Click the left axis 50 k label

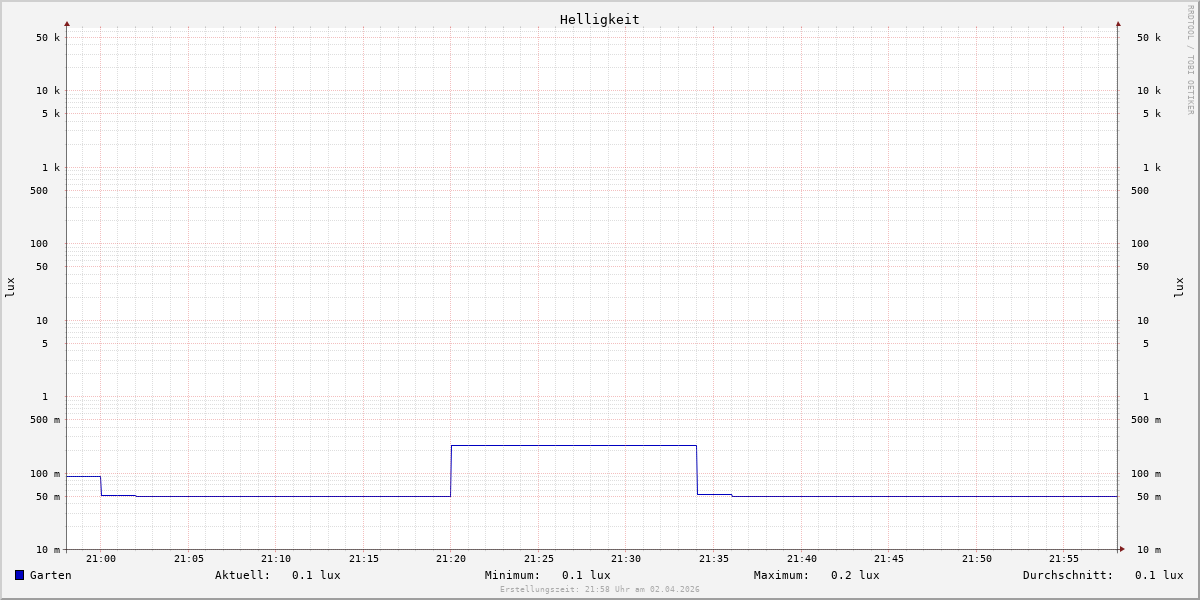coord(48,38)
